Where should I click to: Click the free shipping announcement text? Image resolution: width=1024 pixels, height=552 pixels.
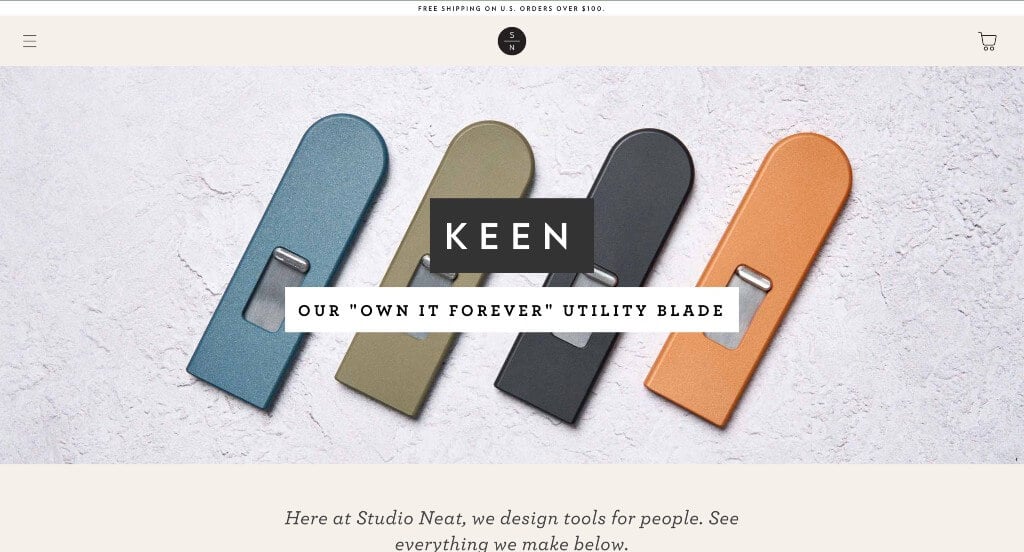511,8
